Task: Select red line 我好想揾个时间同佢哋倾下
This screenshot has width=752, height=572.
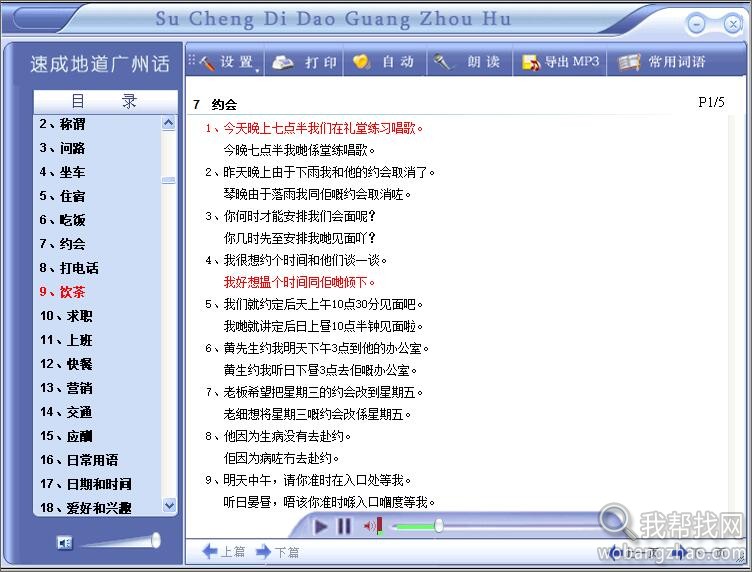Action: pyautogui.click(x=299, y=282)
